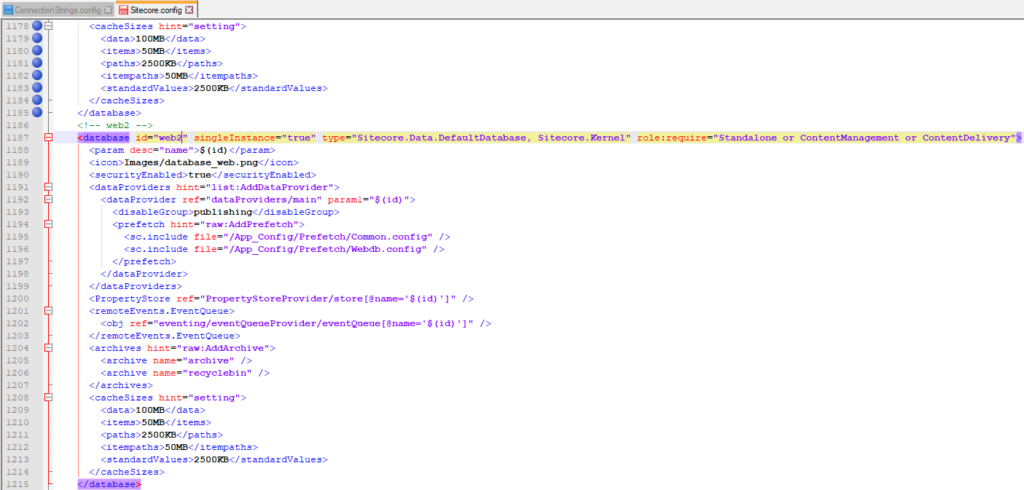The width and height of the screenshot is (1024, 490).
Task: Collapse the remoteEvents.EventQueue block at line 1201
Action: tap(48, 311)
